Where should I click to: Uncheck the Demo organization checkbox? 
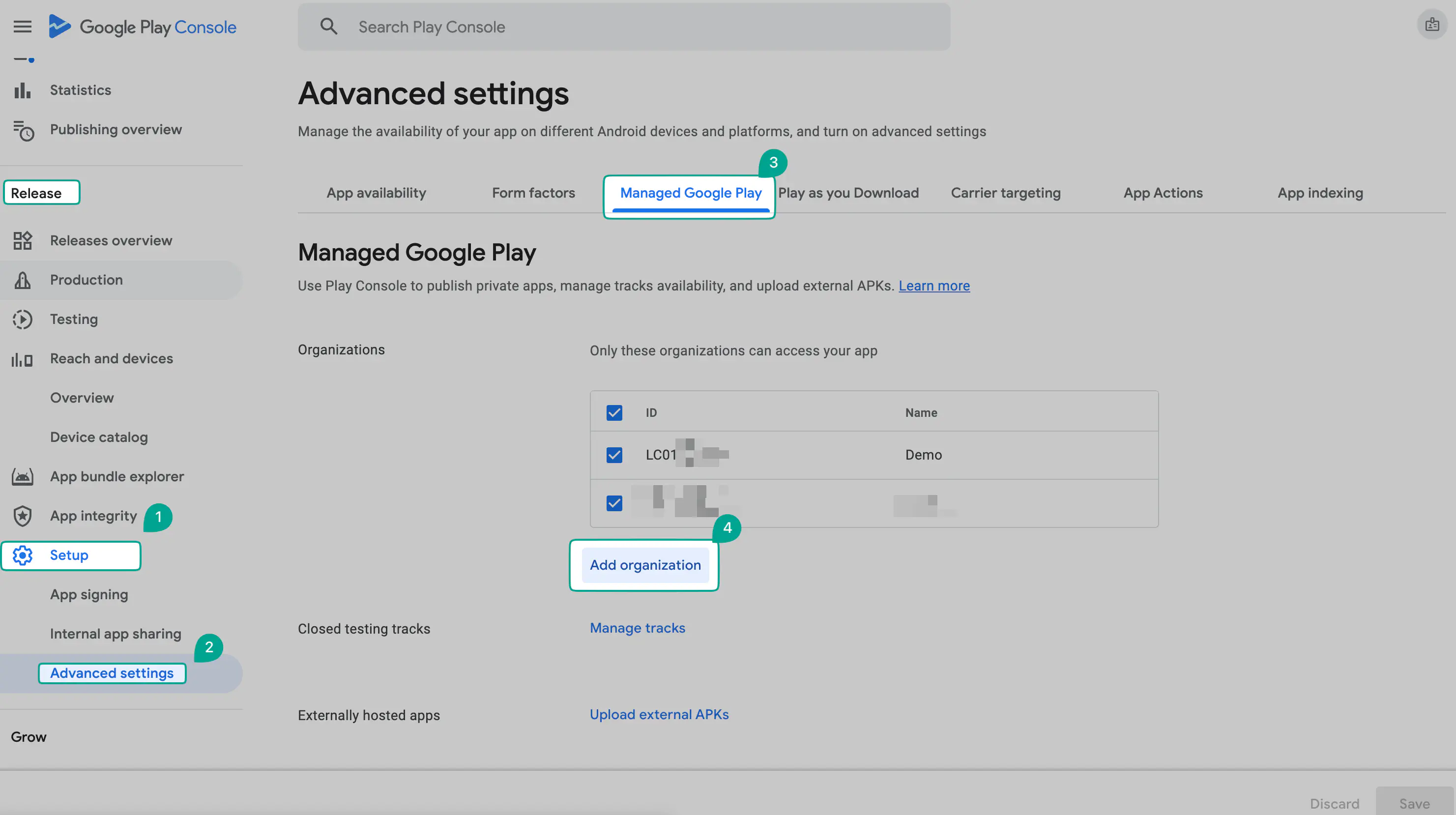pyautogui.click(x=614, y=455)
